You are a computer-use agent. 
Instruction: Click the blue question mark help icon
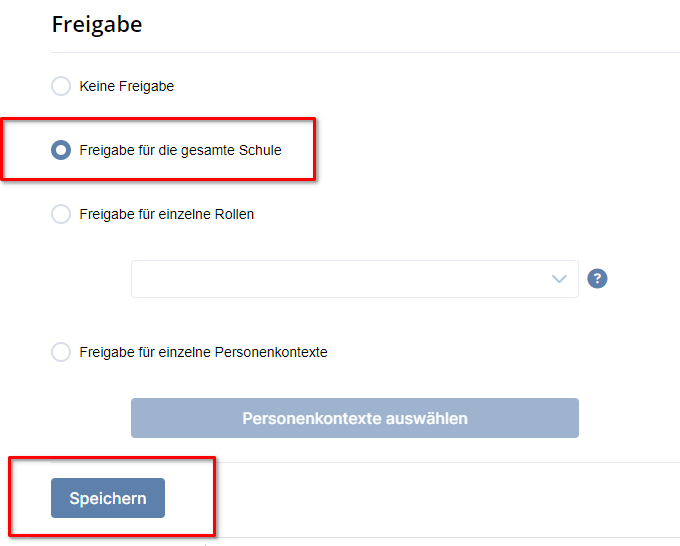(x=597, y=279)
